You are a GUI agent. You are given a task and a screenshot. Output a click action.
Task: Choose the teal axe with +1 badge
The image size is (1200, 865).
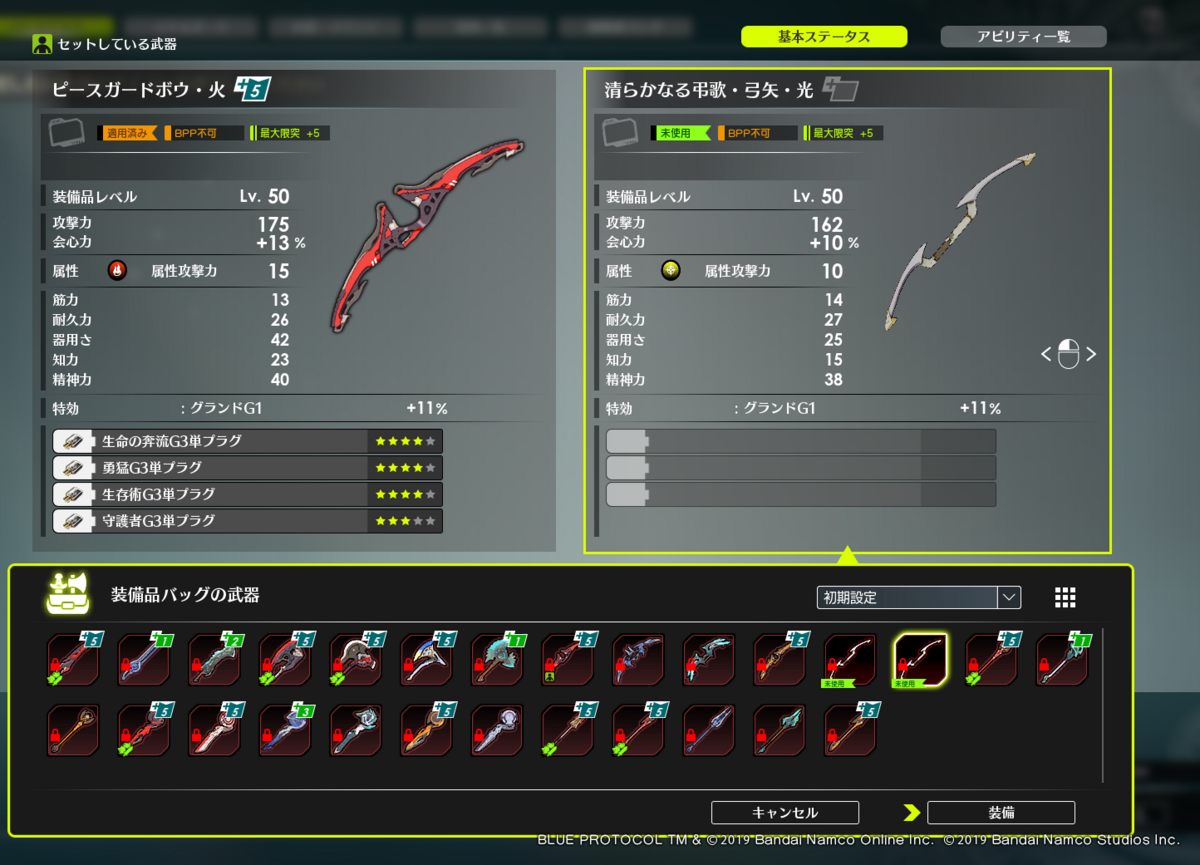point(497,660)
